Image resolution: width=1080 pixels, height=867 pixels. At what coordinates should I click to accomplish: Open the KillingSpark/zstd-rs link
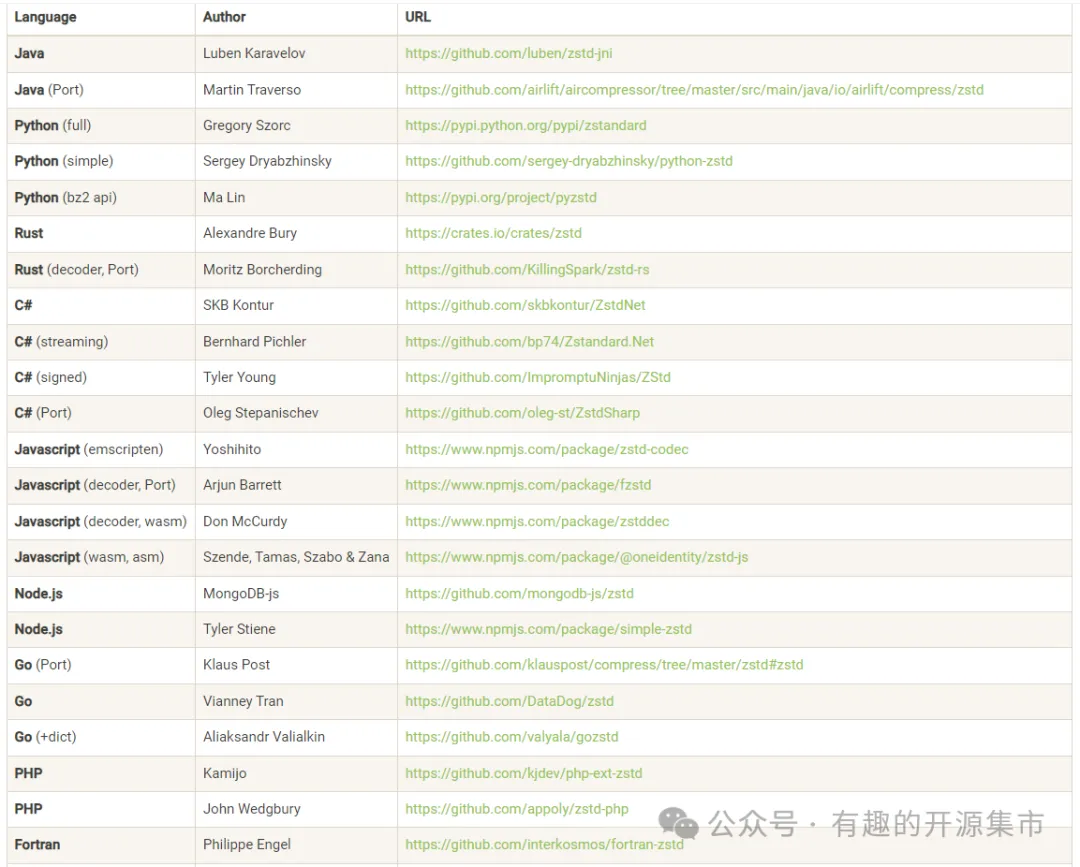tap(527, 269)
